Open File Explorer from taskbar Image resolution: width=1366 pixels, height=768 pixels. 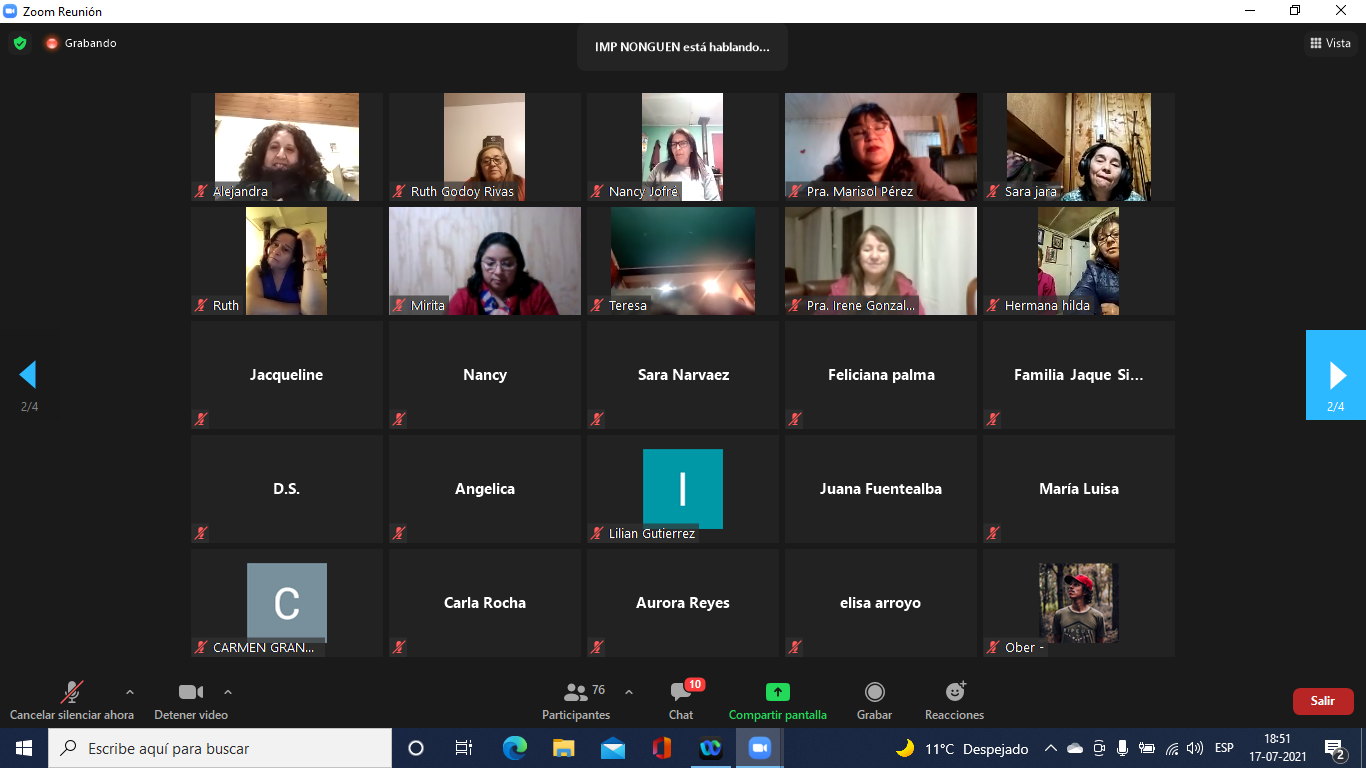[x=564, y=748]
